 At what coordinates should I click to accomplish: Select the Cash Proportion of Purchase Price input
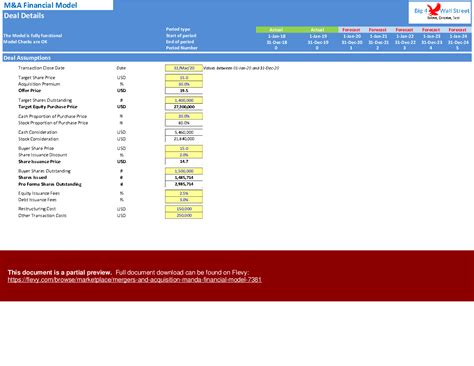click(184, 116)
